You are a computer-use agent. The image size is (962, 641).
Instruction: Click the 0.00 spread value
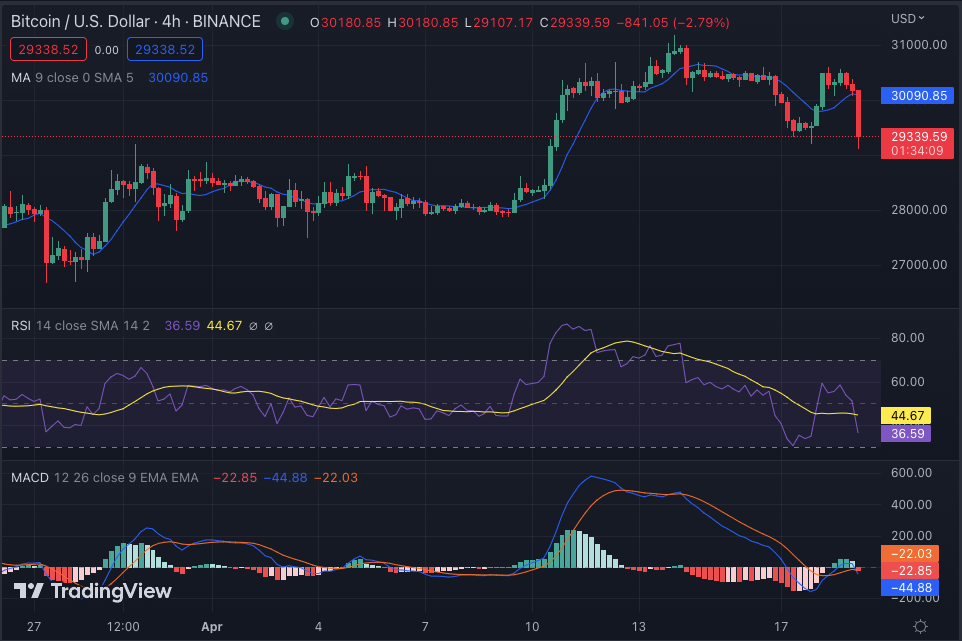point(107,50)
